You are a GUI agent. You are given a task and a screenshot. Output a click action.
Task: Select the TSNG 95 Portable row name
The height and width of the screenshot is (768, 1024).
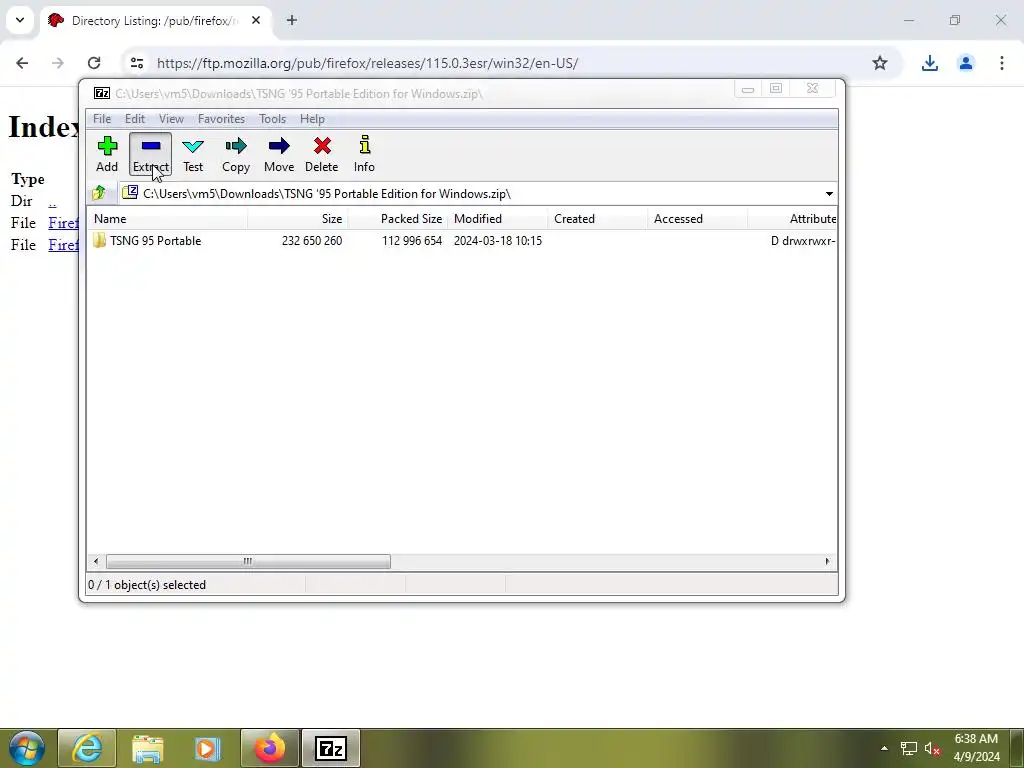point(155,241)
